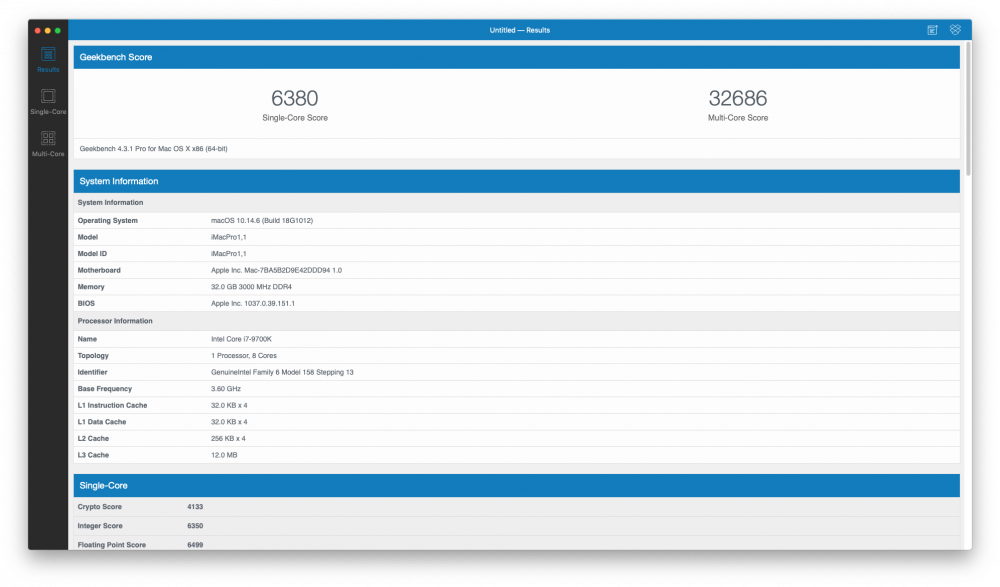
Task: Click the Single-Core Score caption under 6380
Action: [x=295, y=118]
